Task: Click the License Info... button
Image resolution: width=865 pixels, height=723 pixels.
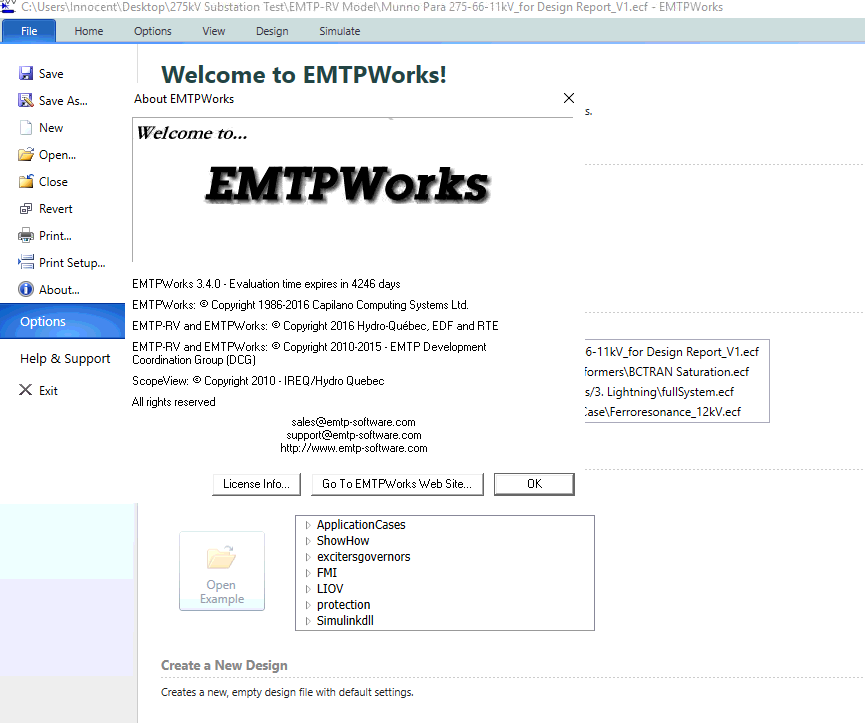Action: [x=257, y=484]
